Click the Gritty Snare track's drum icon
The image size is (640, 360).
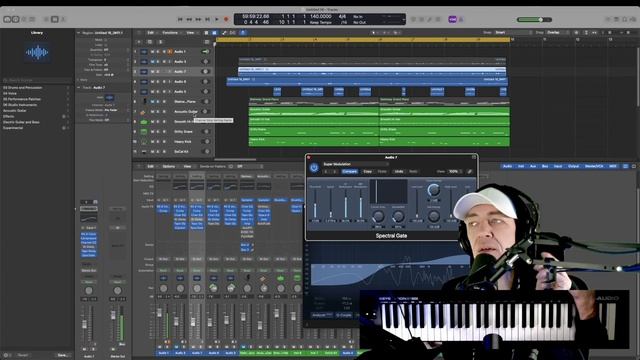point(144,131)
